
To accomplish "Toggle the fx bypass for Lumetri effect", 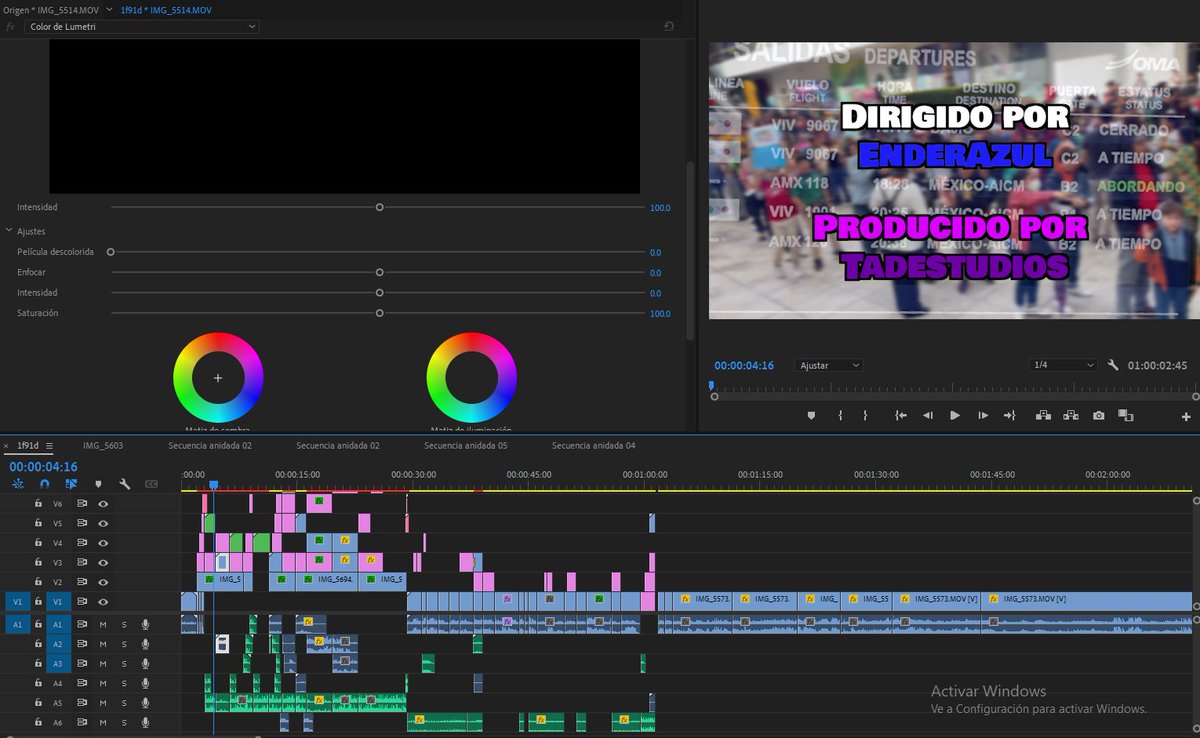I will [11, 26].
